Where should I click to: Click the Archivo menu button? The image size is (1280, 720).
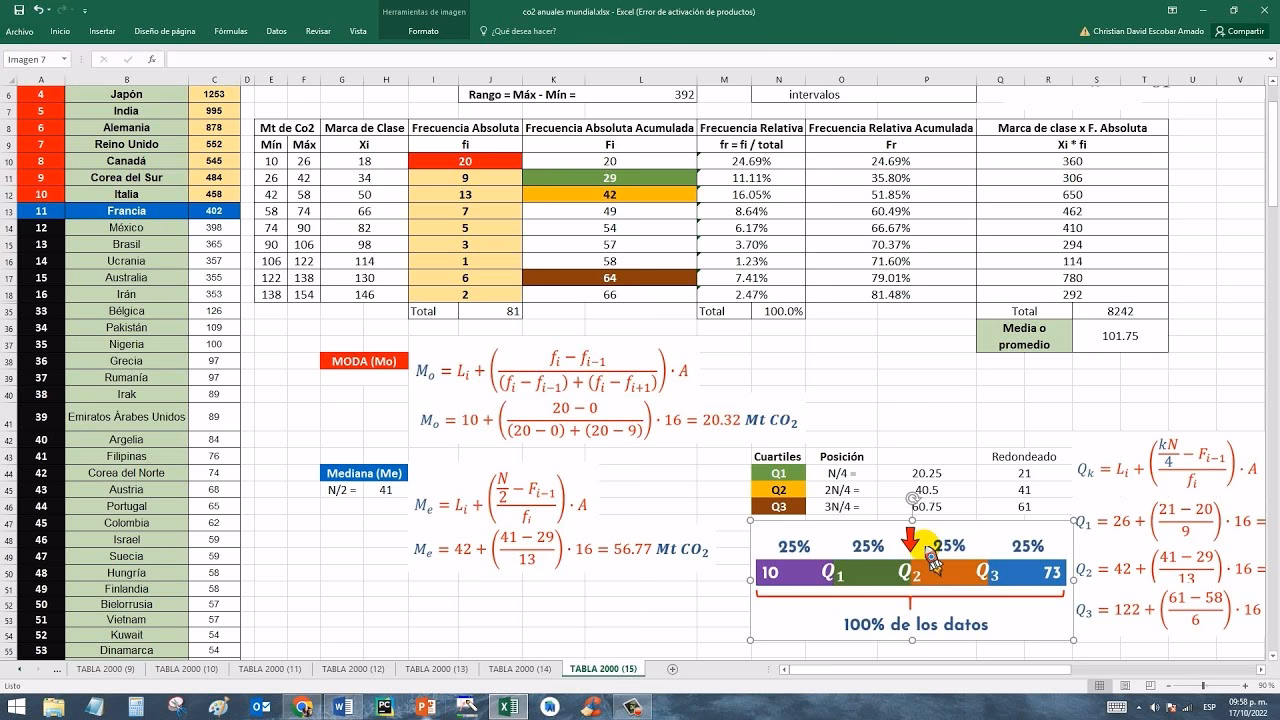[x=19, y=31]
